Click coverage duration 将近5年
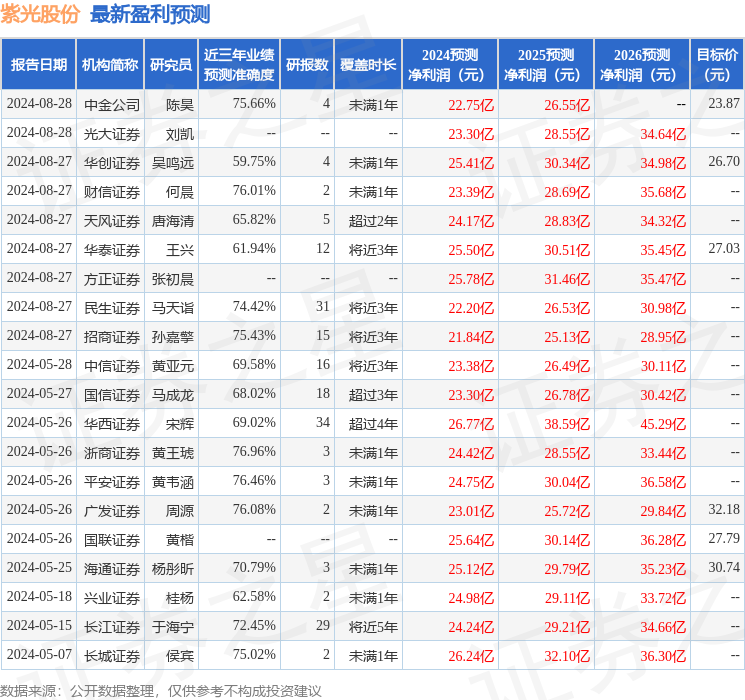 pyautogui.click(x=373, y=627)
